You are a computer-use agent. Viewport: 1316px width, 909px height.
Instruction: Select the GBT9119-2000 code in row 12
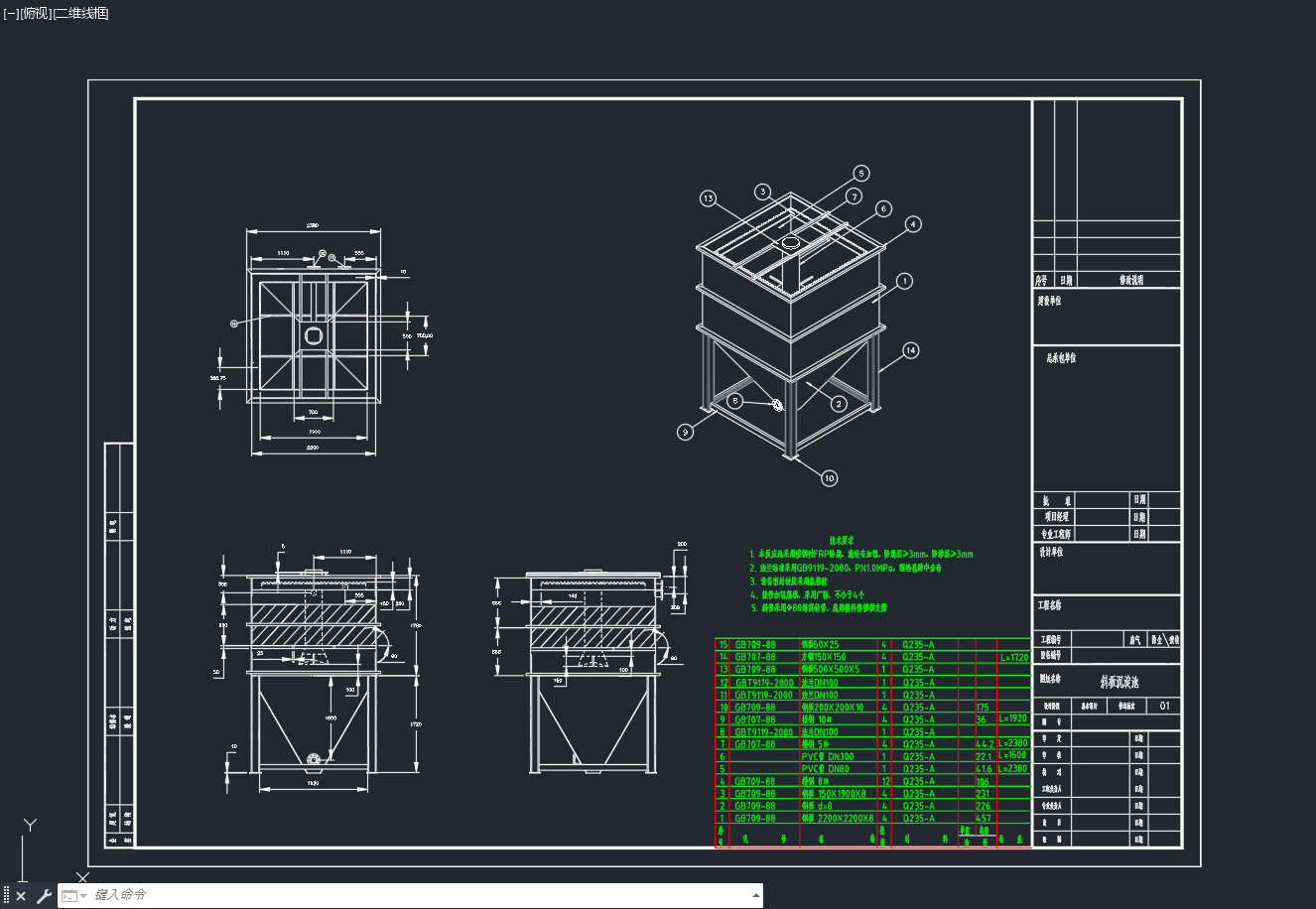764,683
